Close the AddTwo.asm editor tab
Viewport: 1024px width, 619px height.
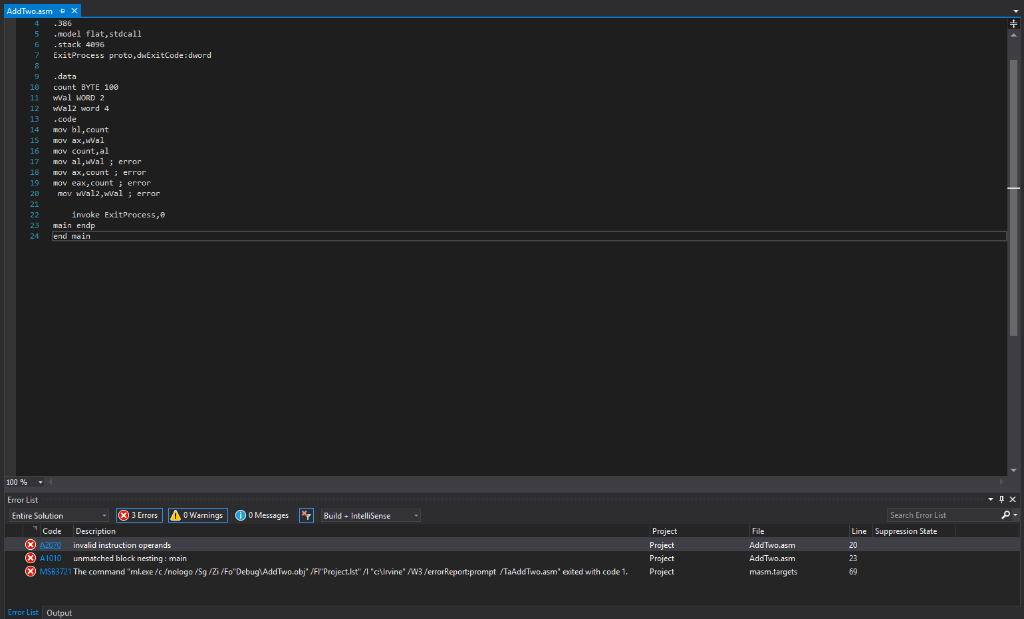tap(74, 10)
